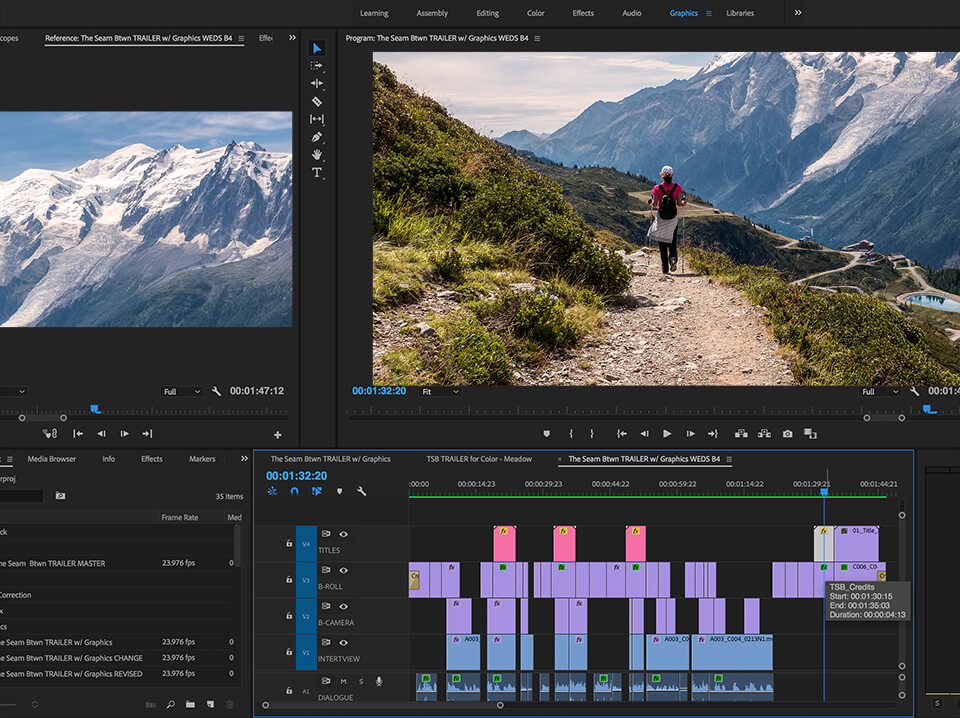This screenshot has width=960, height=718.
Task: Click the Export Frame camera icon
Action: (x=788, y=433)
